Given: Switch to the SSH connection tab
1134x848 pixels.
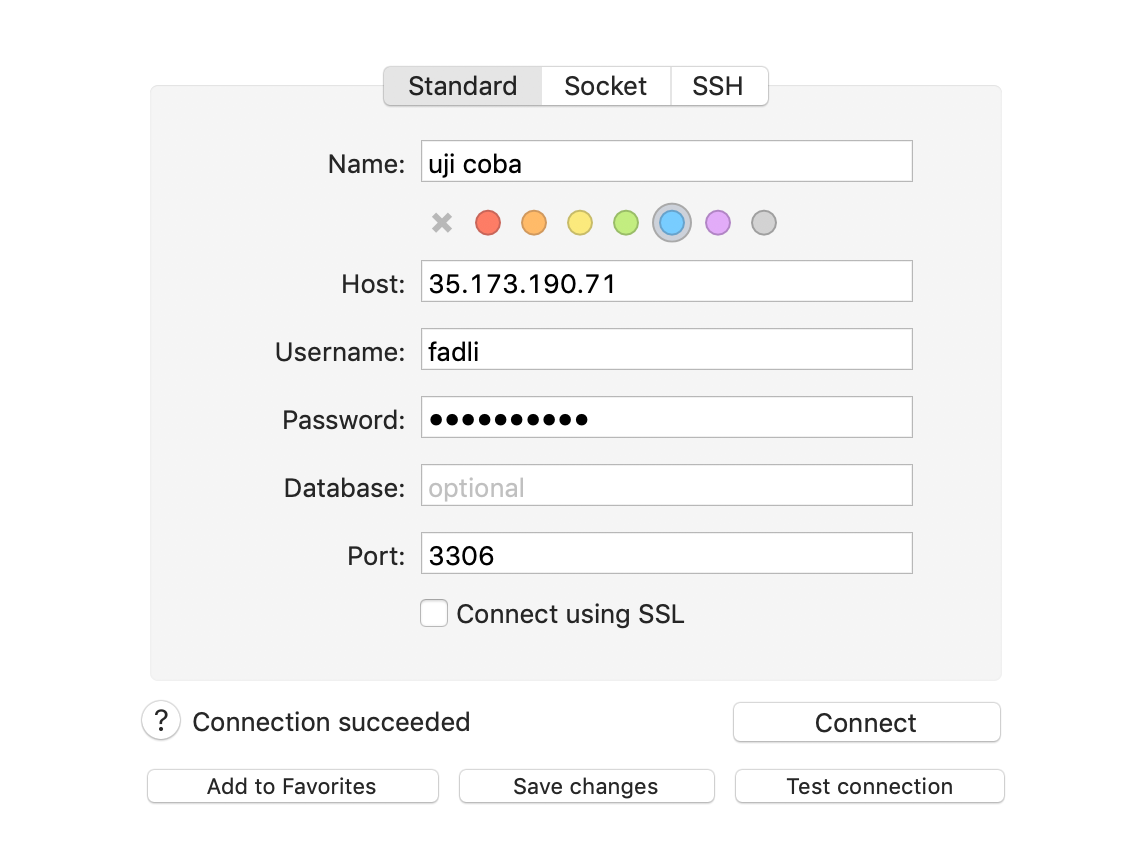Looking at the screenshot, I should click(x=719, y=86).
